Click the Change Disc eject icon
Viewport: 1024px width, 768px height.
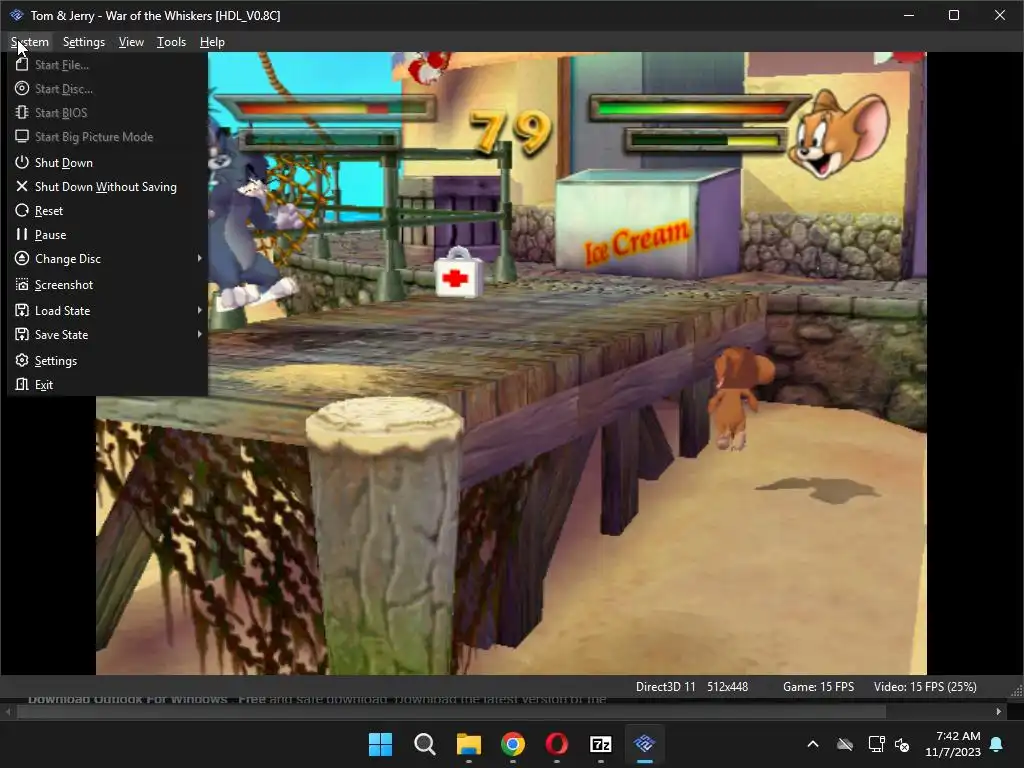pyautogui.click(x=22, y=258)
